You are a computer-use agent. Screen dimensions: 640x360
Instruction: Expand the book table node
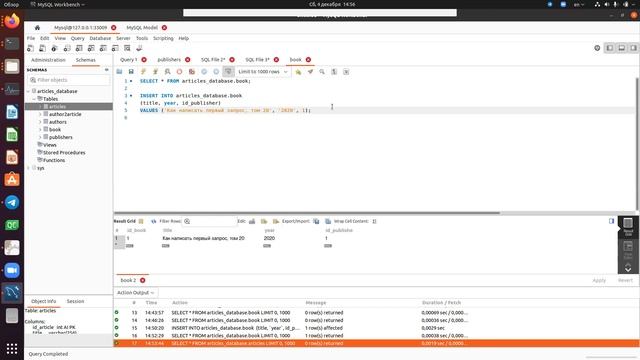(x=40, y=129)
